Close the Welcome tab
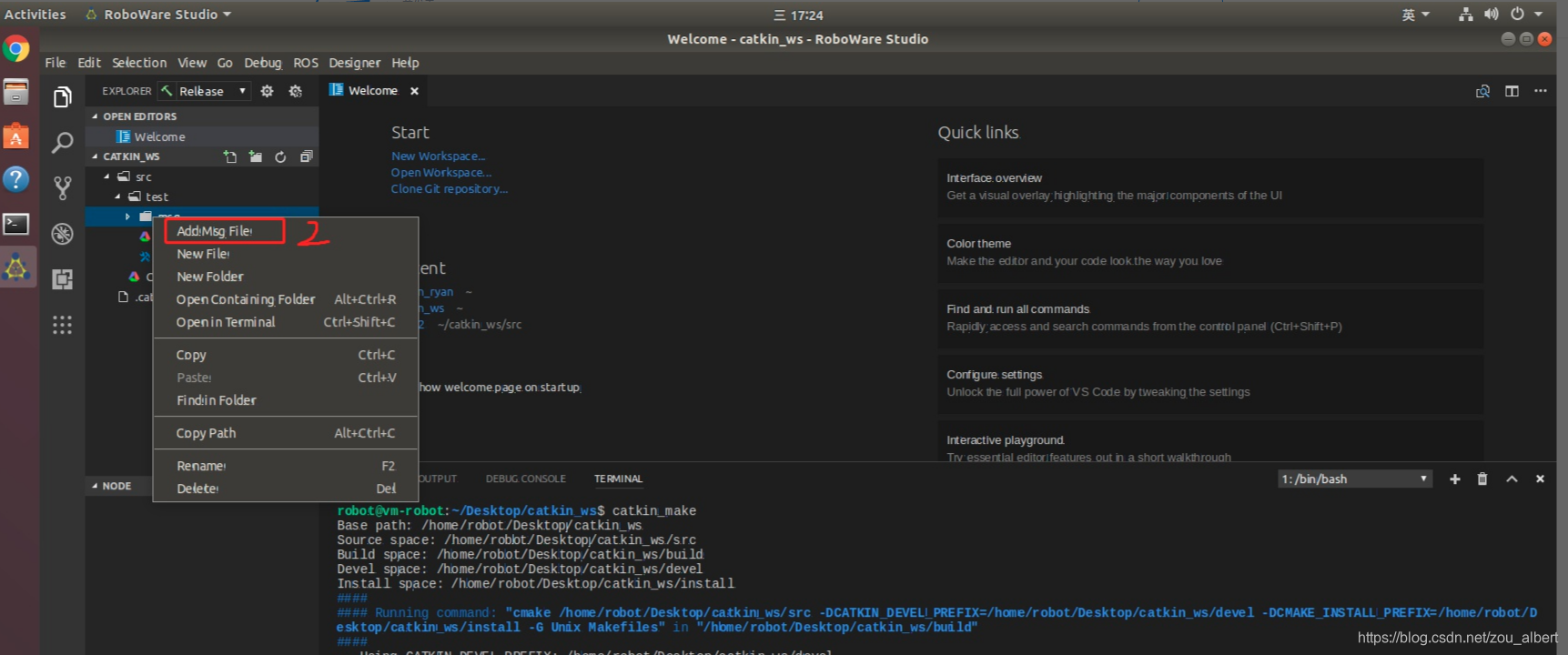The width and height of the screenshot is (1568, 655). 414,91
